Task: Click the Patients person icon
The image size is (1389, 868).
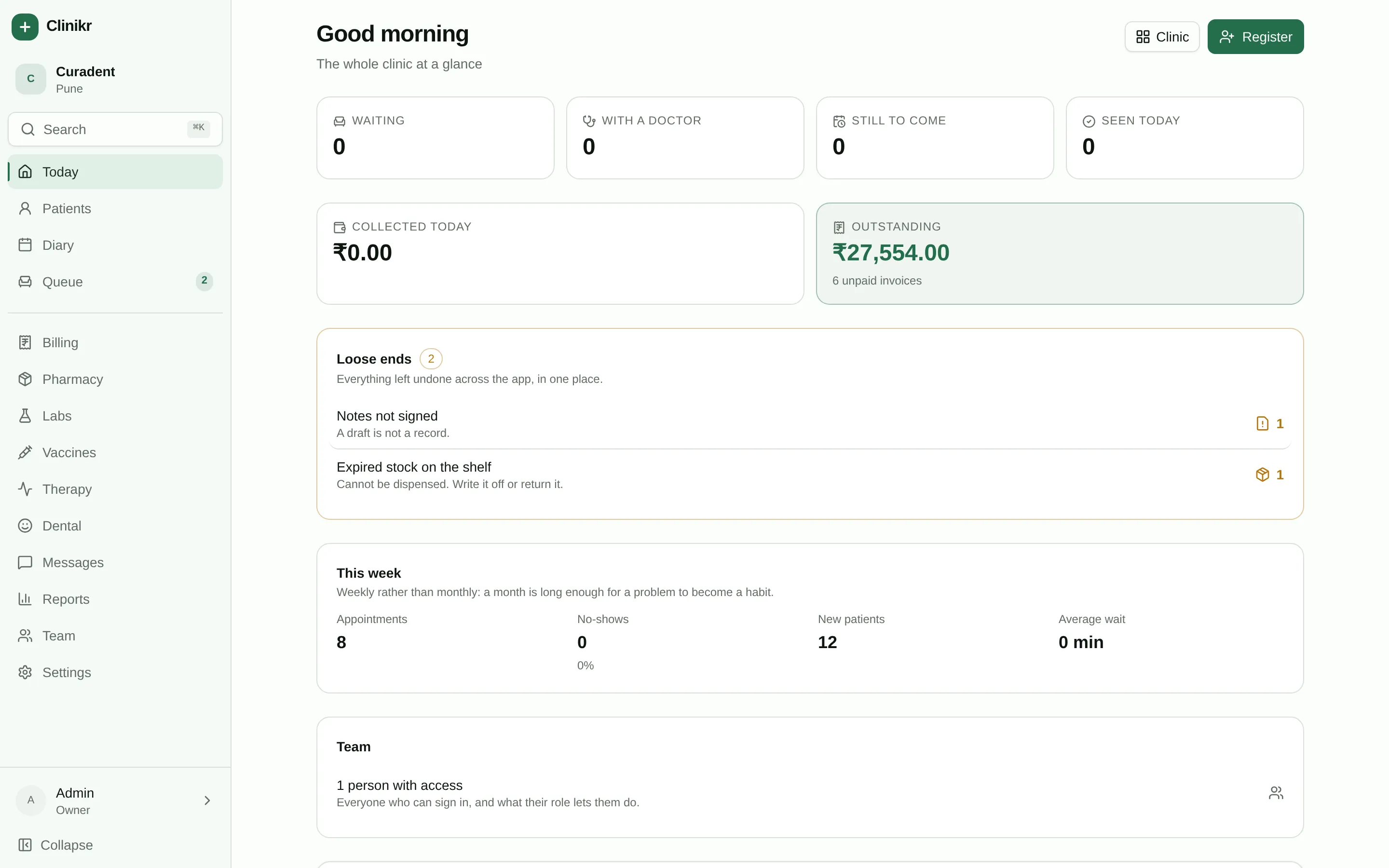Action: pos(25,208)
